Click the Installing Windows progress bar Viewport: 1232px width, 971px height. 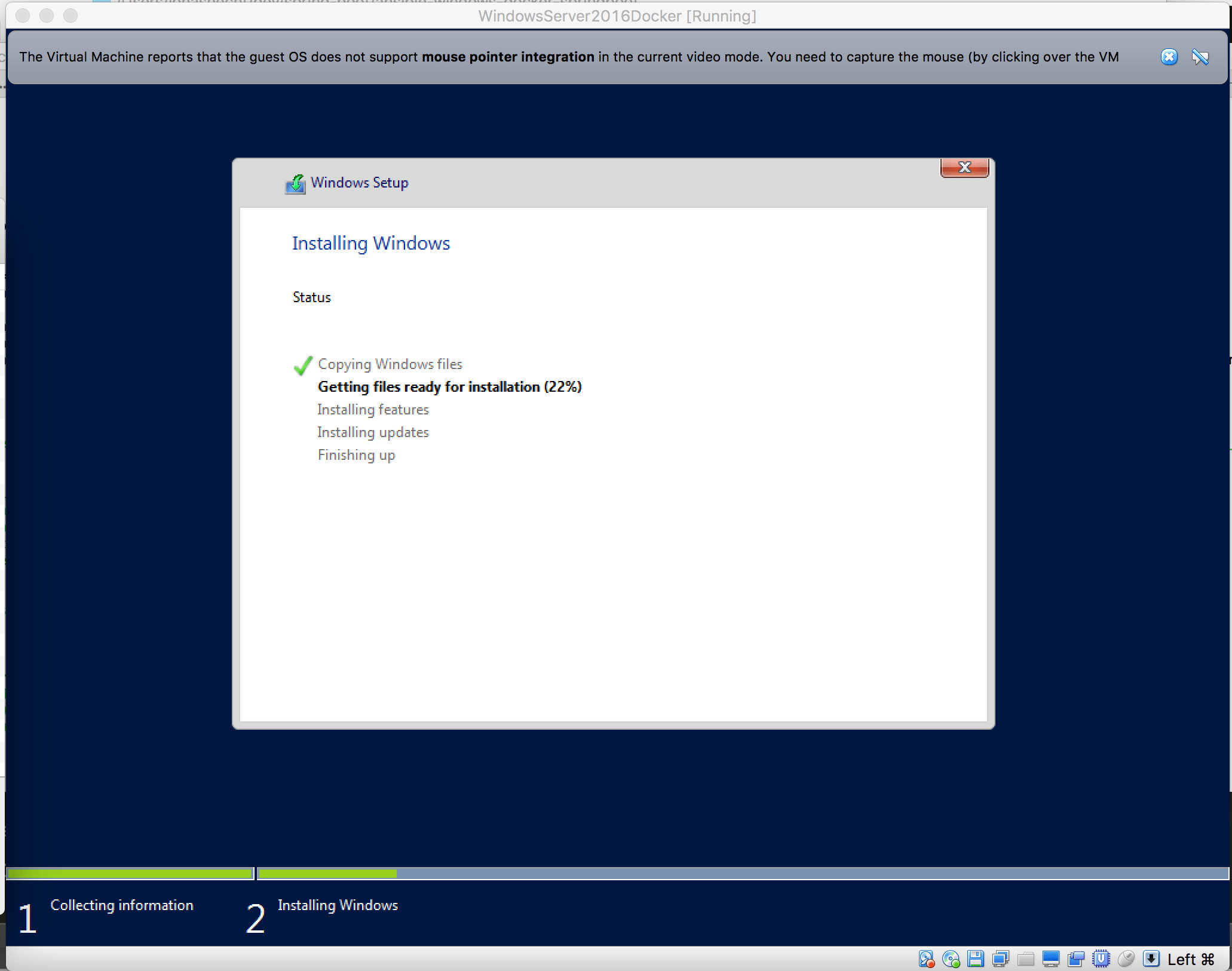pos(742,874)
